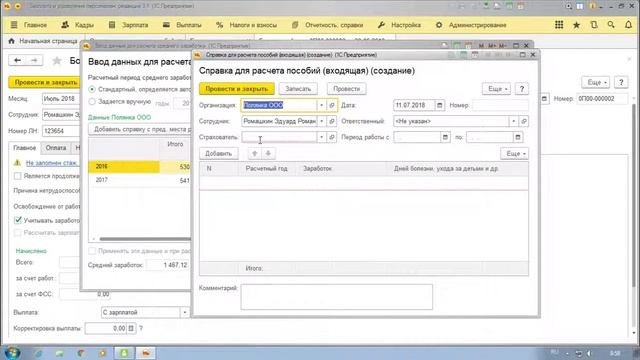The height and width of the screenshot is (360, 640).
Task: Go forward with right arrow in main form
Action: pos(34,60)
